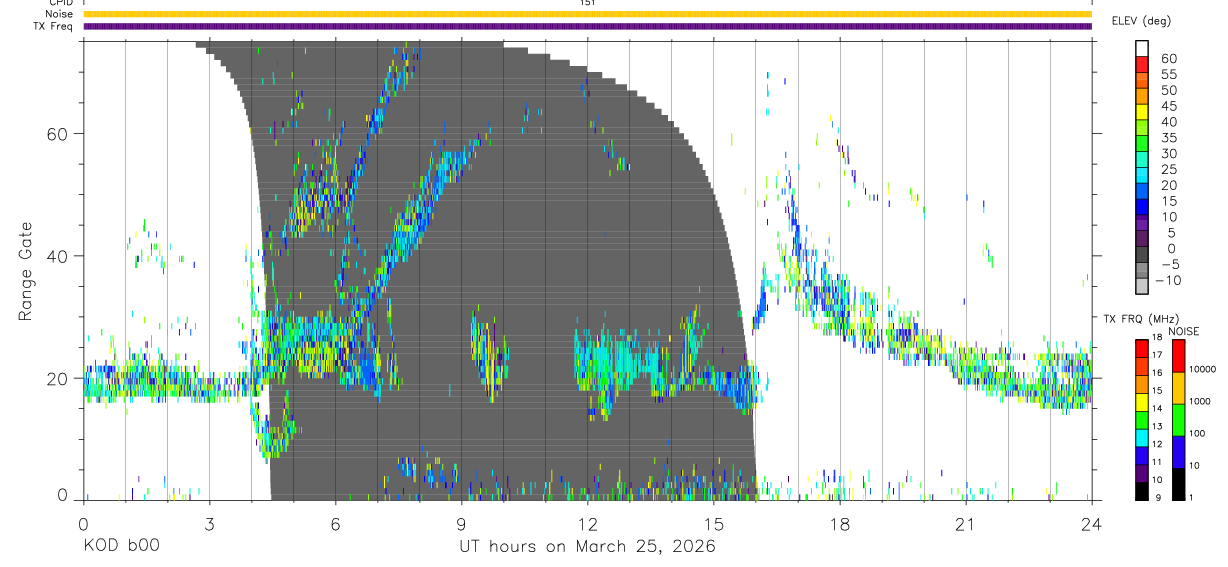The height and width of the screenshot is (567, 1228).
Task: Select the yellow 1000–10000 NOISE swatch
Action: (1178, 388)
